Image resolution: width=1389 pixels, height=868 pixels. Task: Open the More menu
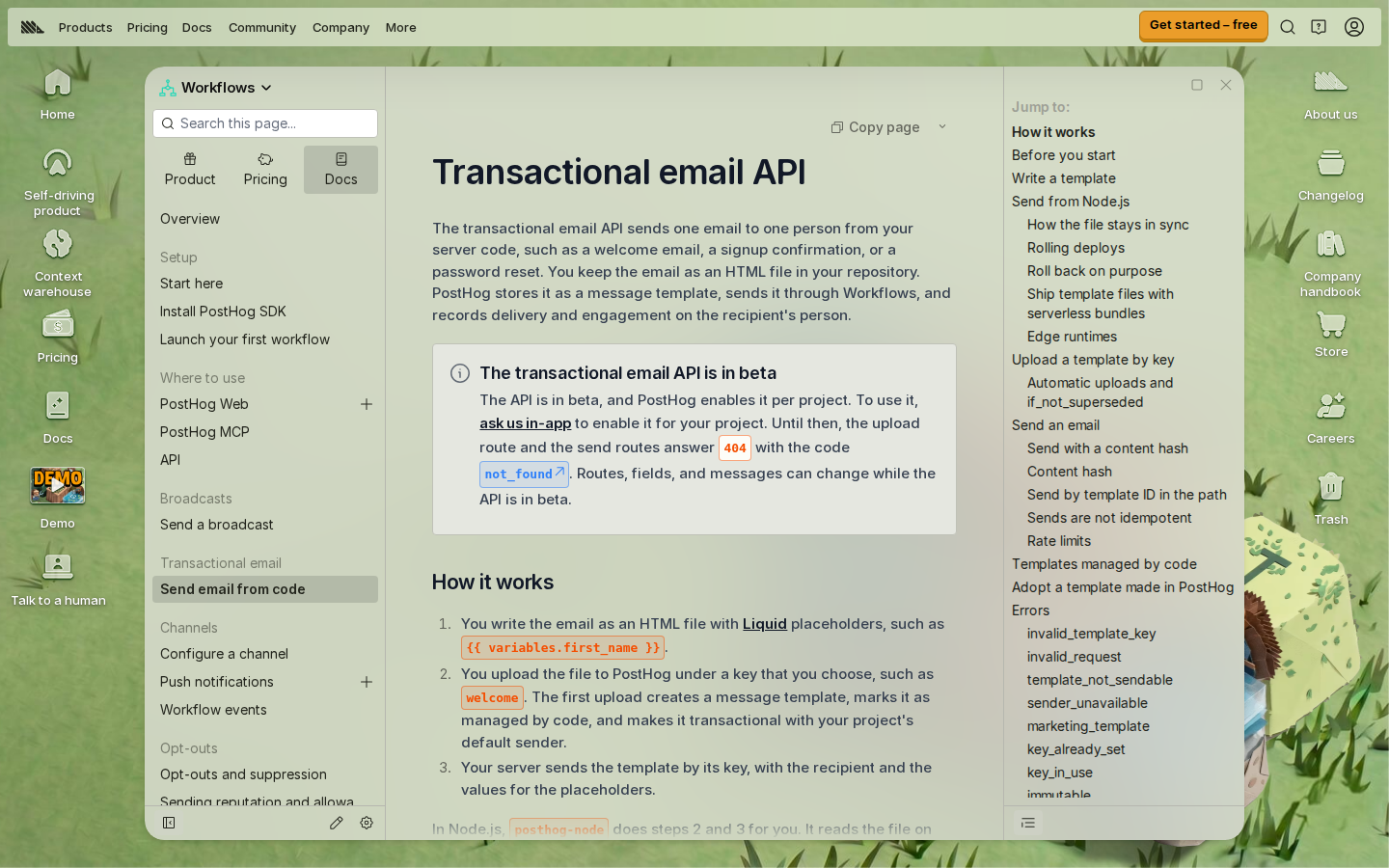(401, 27)
